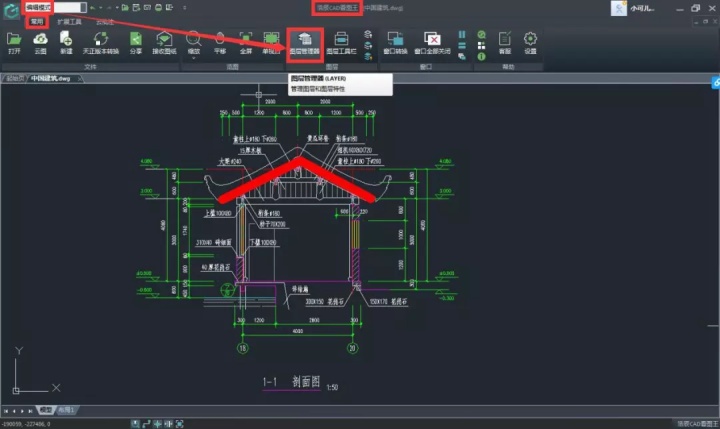Open the 图层工具栏 layer toolbar
Image resolution: width=720 pixels, height=429 pixels.
click(x=341, y=44)
